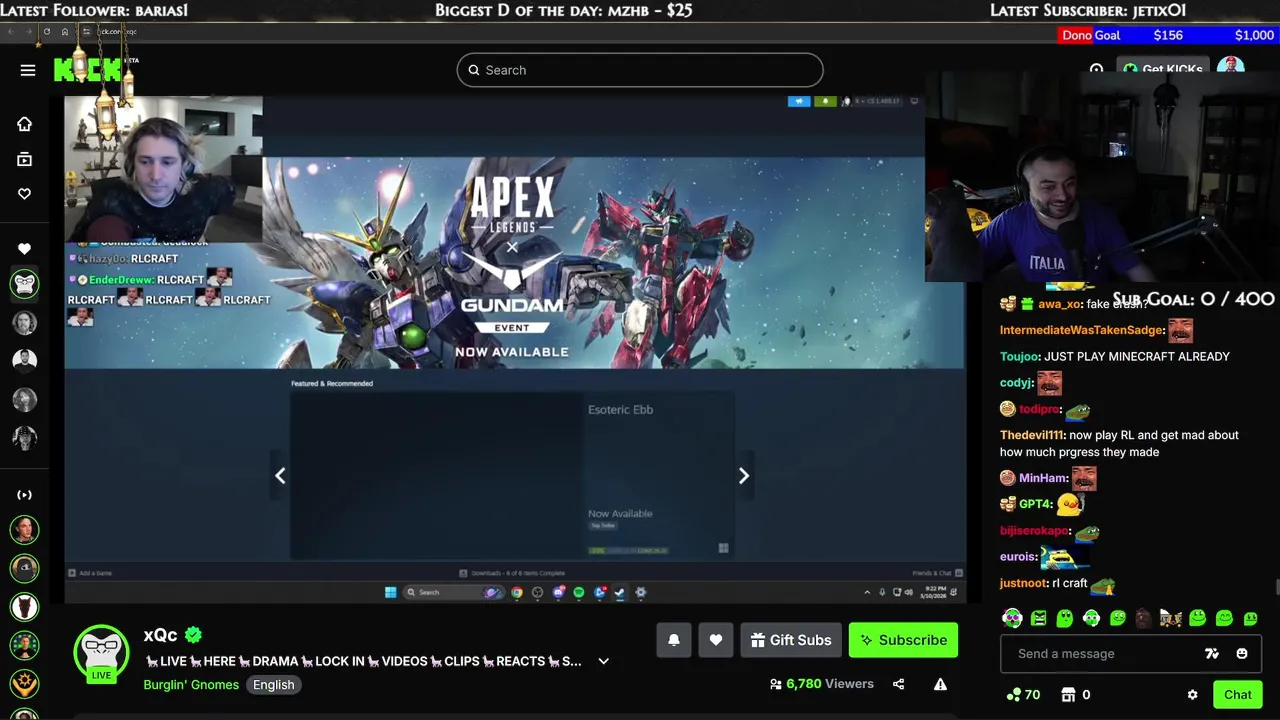The height and width of the screenshot is (720, 1280).
Task: Open chat settings gear icon
Action: point(1192,695)
